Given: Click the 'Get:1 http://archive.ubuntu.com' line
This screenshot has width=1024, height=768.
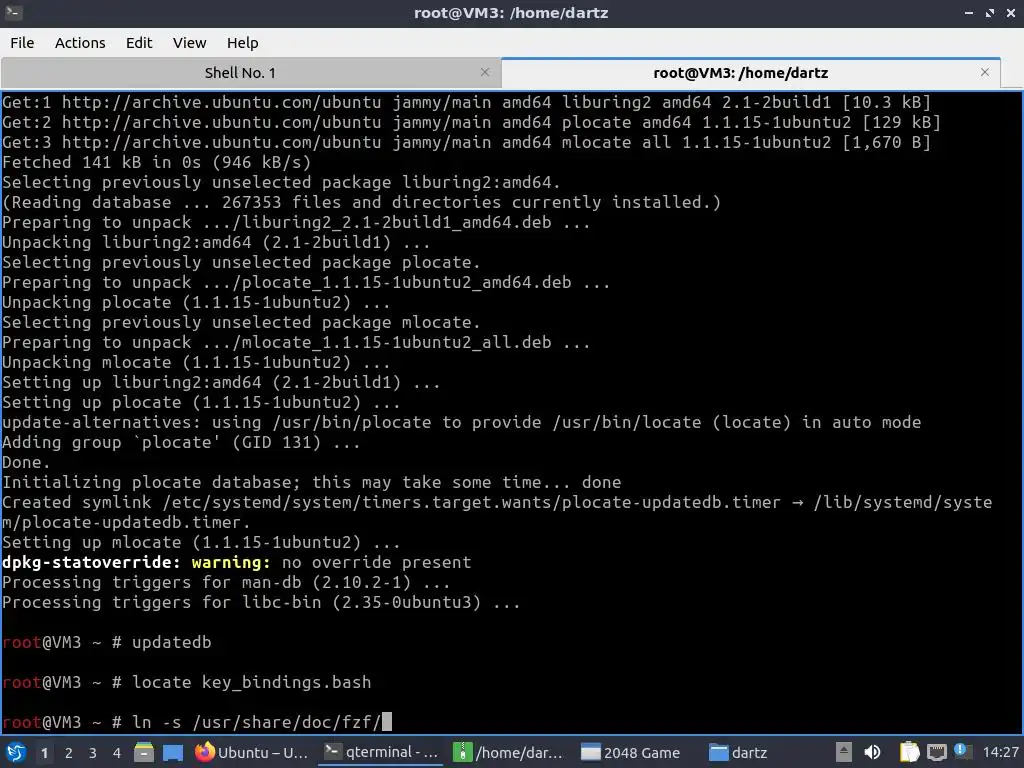Looking at the screenshot, I should 466,103.
